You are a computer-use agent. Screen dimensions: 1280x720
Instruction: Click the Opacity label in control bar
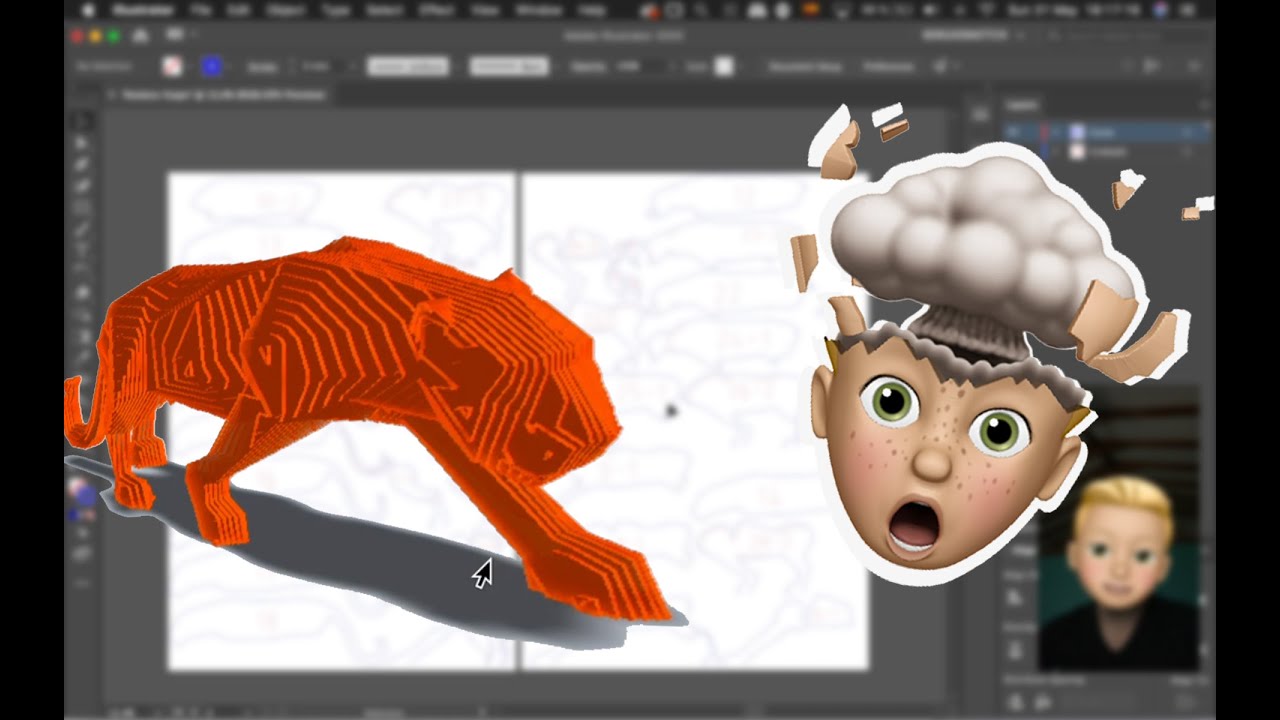[588, 67]
